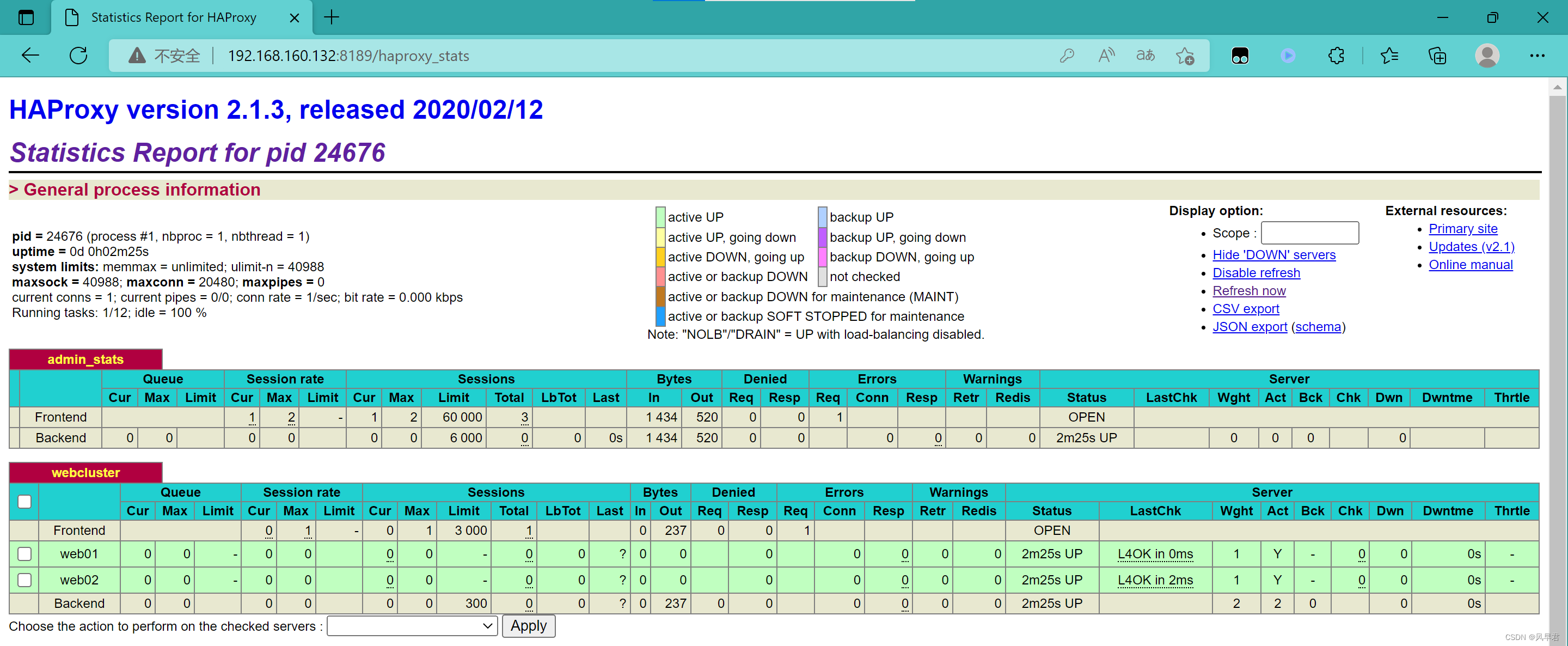The height and width of the screenshot is (646, 1568).
Task: Click the translate page icon
Action: [1145, 56]
